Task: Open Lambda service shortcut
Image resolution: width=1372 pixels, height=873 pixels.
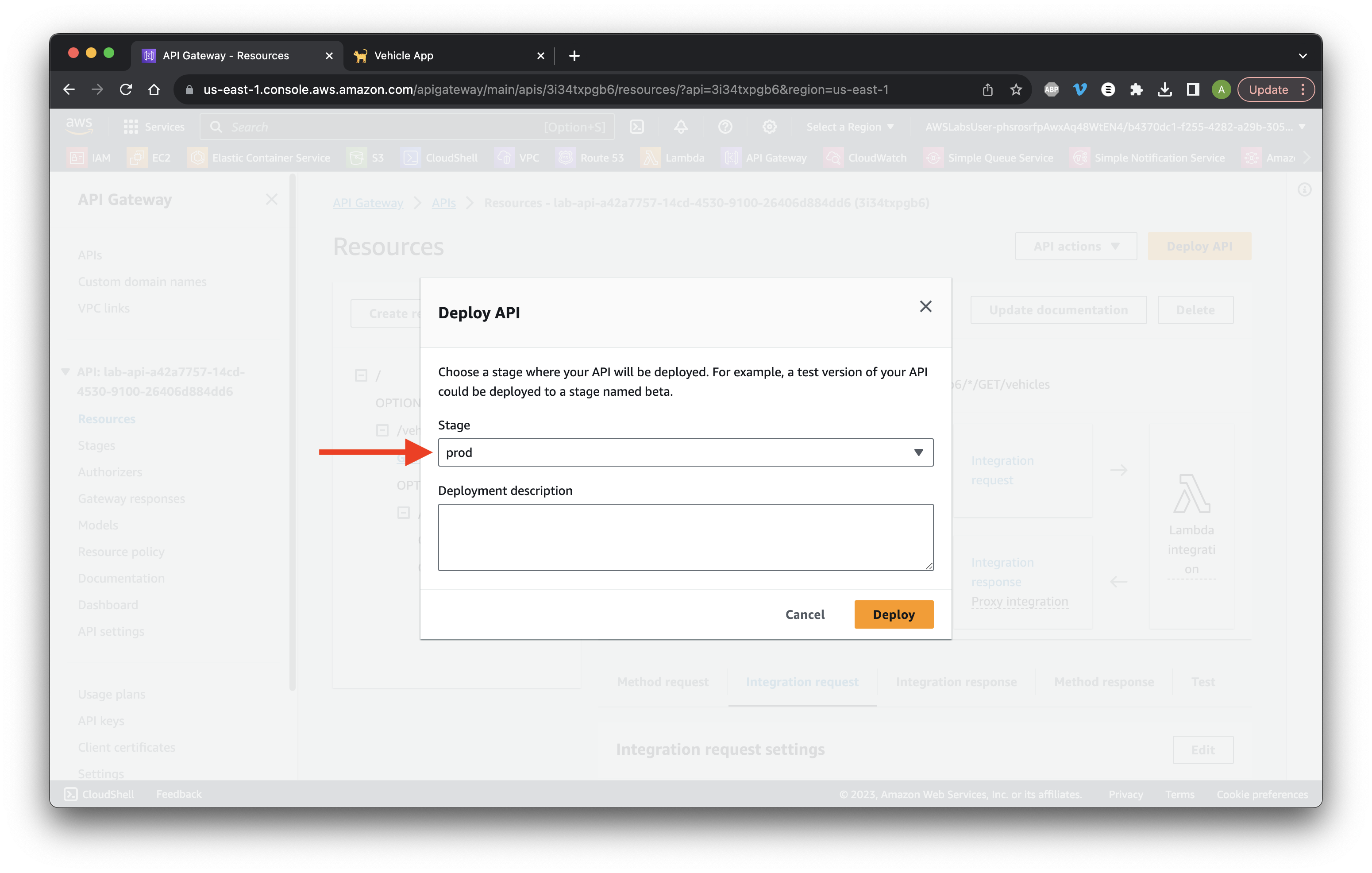Action: click(673, 157)
